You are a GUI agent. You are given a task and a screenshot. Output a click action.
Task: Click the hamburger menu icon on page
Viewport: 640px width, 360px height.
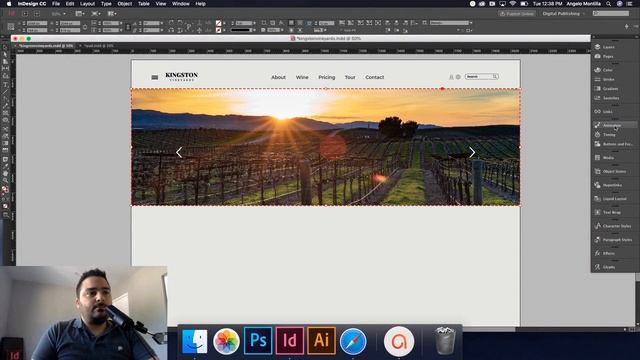(155, 77)
